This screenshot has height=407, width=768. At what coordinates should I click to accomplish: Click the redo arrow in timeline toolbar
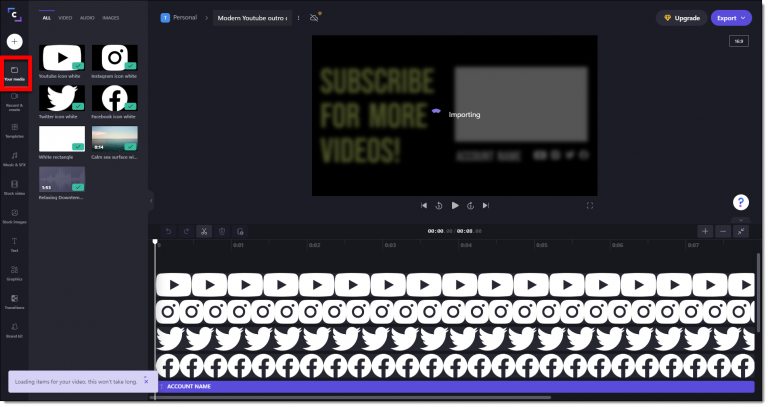click(x=186, y=231)
